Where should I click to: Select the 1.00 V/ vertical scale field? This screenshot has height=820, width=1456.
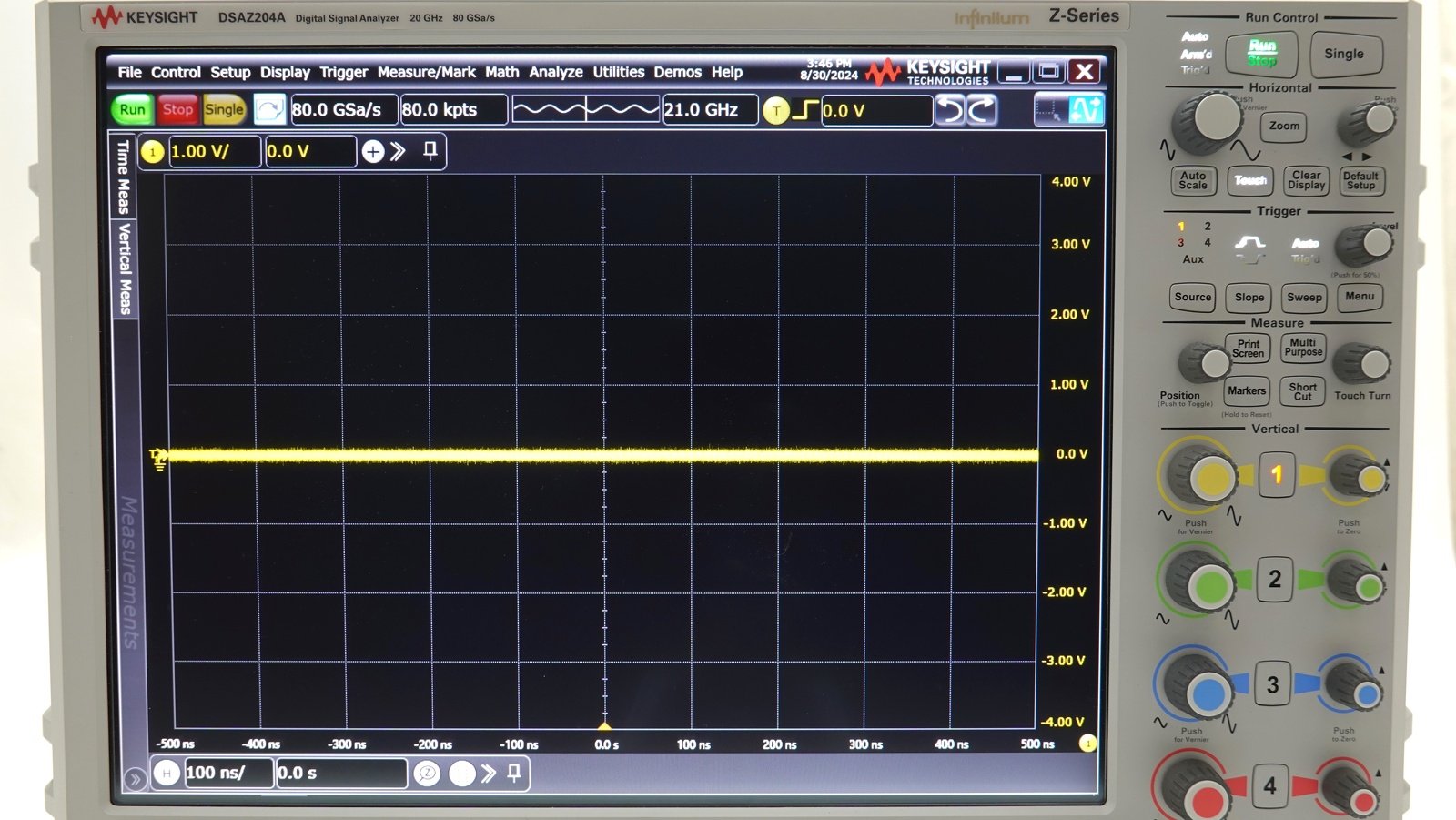click(214, 151)
